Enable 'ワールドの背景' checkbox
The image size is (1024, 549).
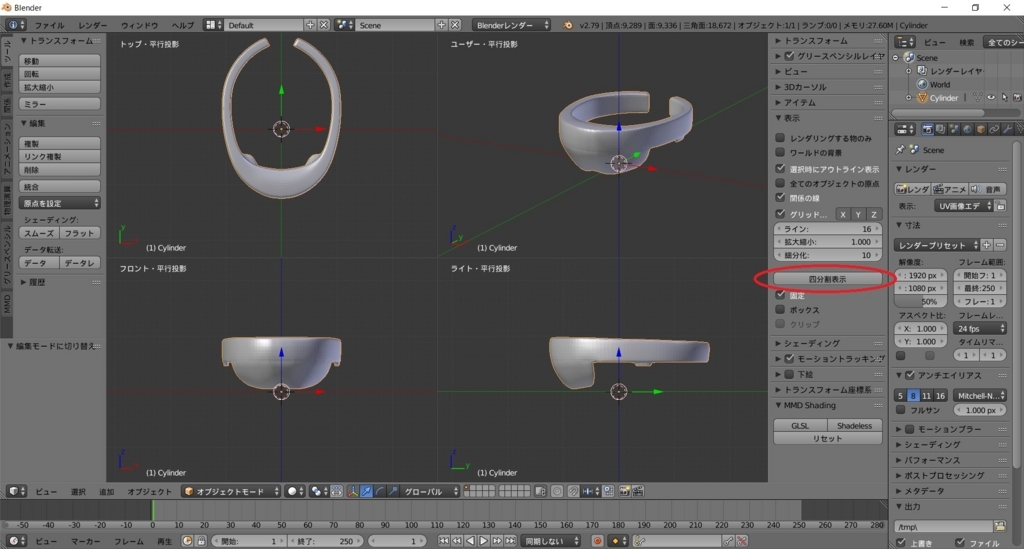[780, 152]
